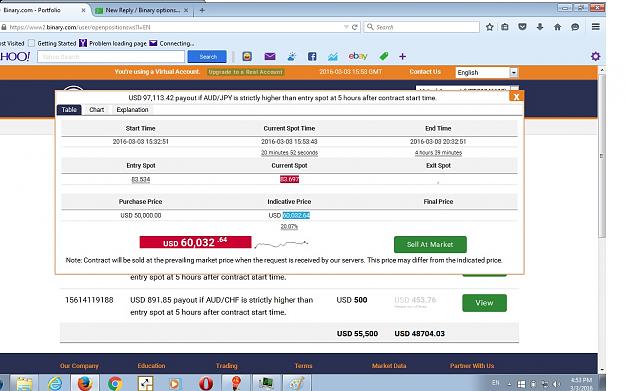Image resolution: width=625 pixels, height=391 pixels.
Task: Open the Contact Us link
Action: tap(425, 72)
